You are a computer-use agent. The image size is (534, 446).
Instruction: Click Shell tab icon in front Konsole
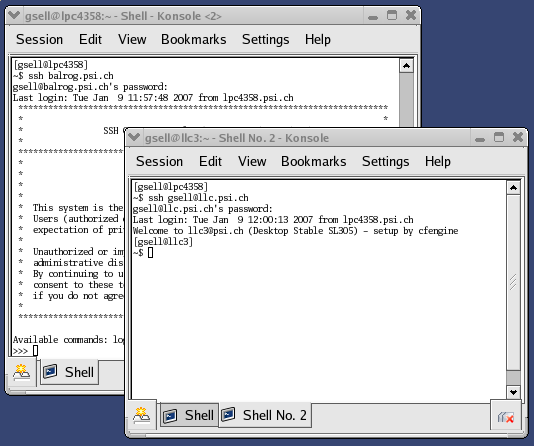(x=170, y=415)
